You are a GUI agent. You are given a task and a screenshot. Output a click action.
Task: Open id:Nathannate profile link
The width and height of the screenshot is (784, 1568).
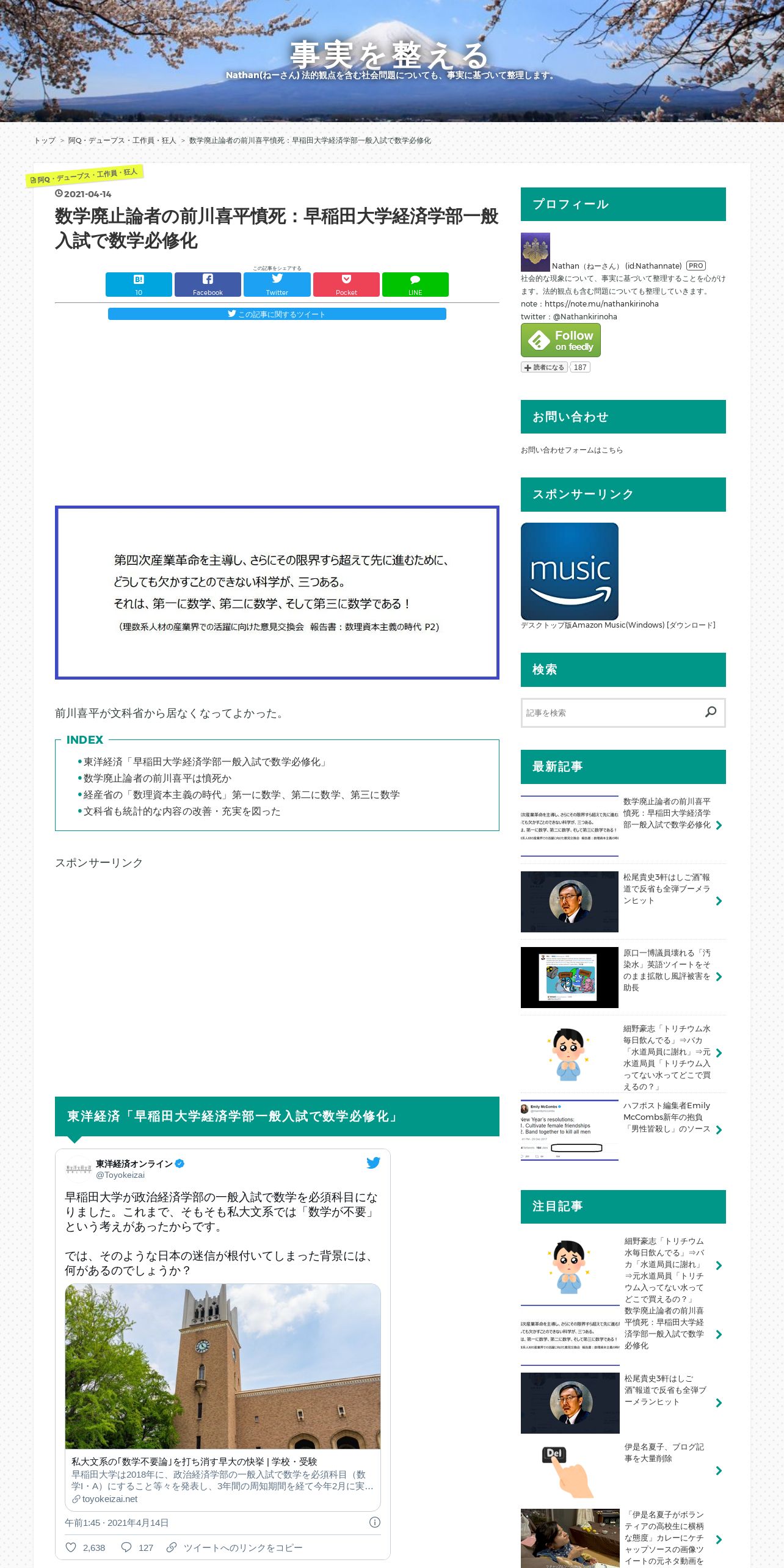pyautogui.click(x=653, y=266)
